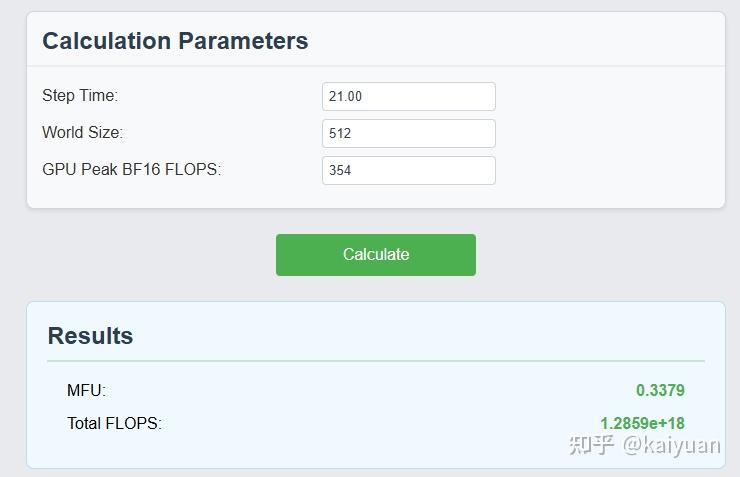The image size is (740, 477).
Task: Click the Total FLOPS result label
Action: (114, 423)
